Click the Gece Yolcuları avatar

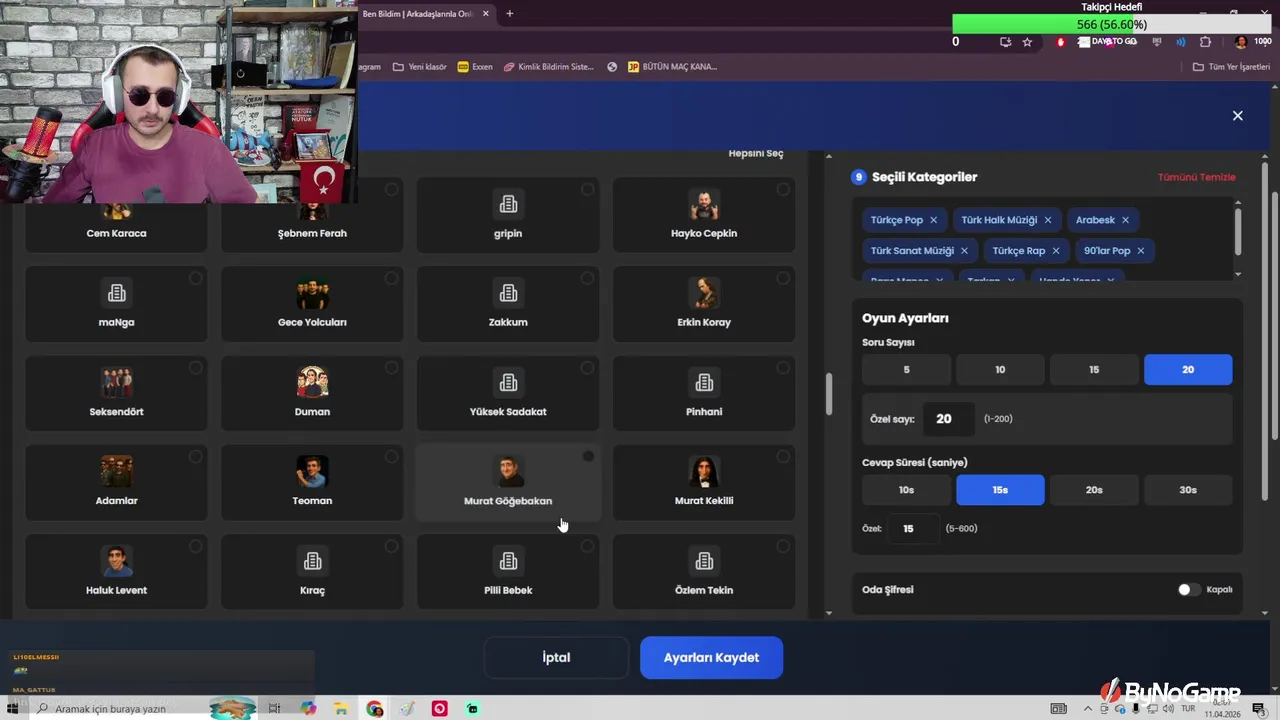click(313, 293)
